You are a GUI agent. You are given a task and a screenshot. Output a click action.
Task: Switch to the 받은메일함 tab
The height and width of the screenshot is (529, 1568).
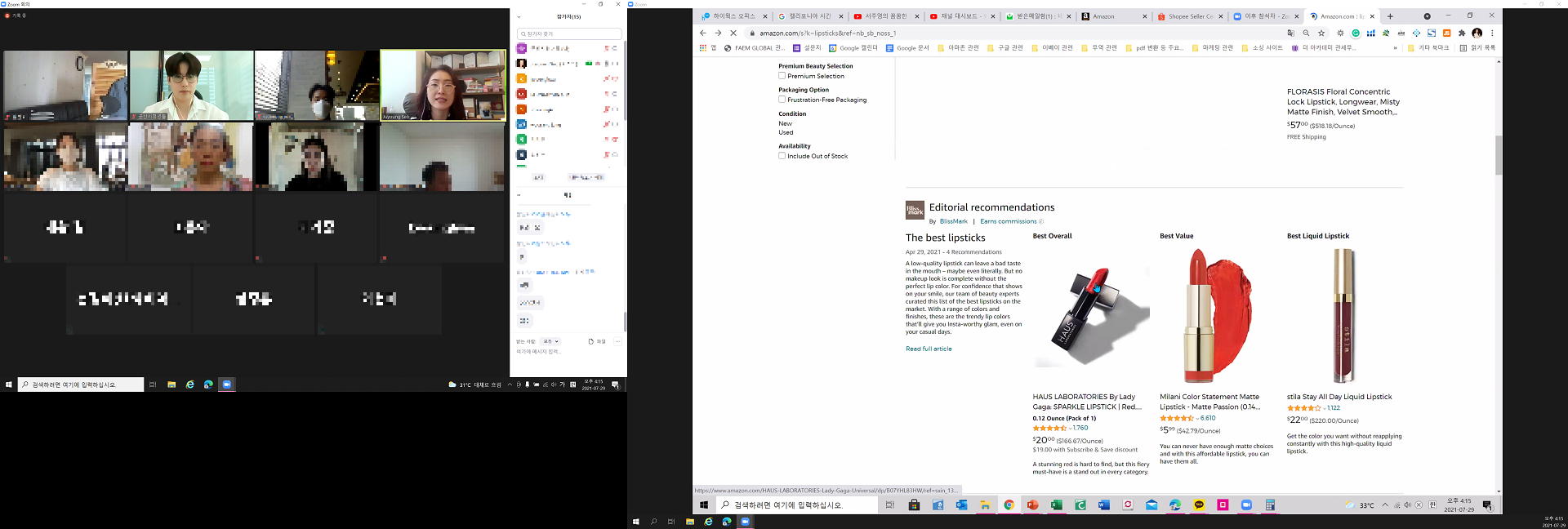coord(1037,16)
